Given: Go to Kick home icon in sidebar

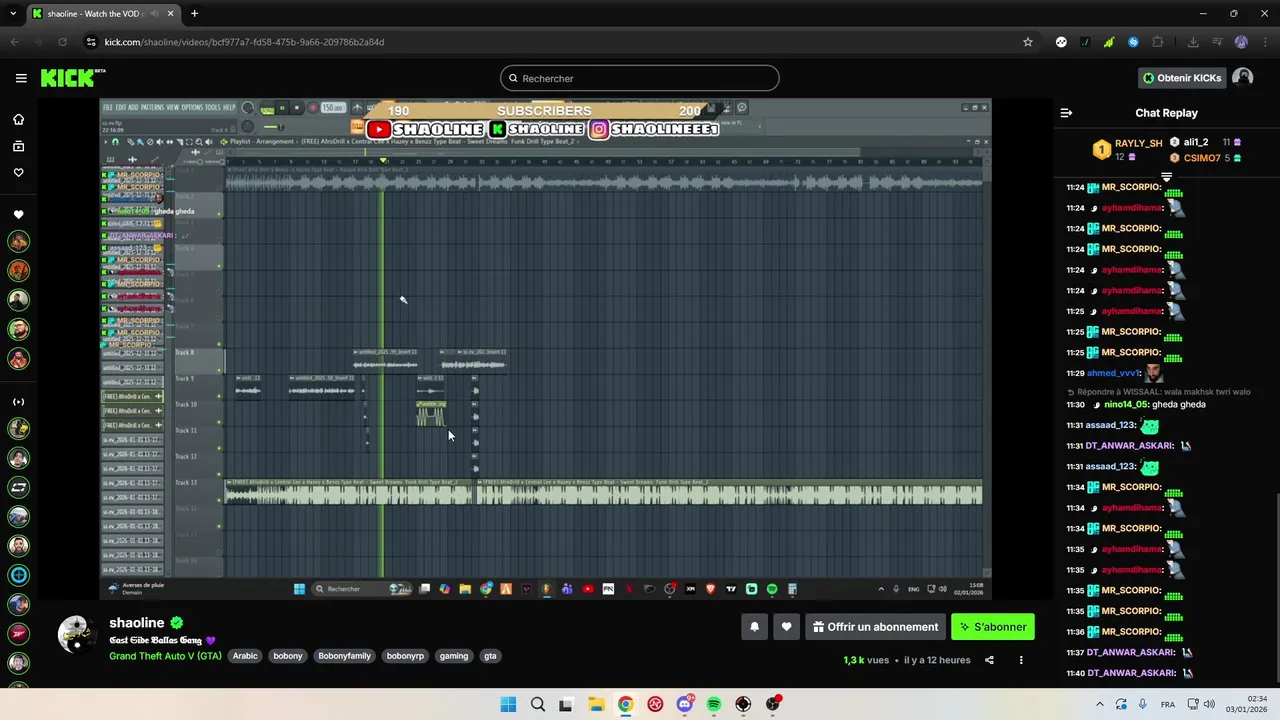Looking at the screenshot, I should point(18,119).
